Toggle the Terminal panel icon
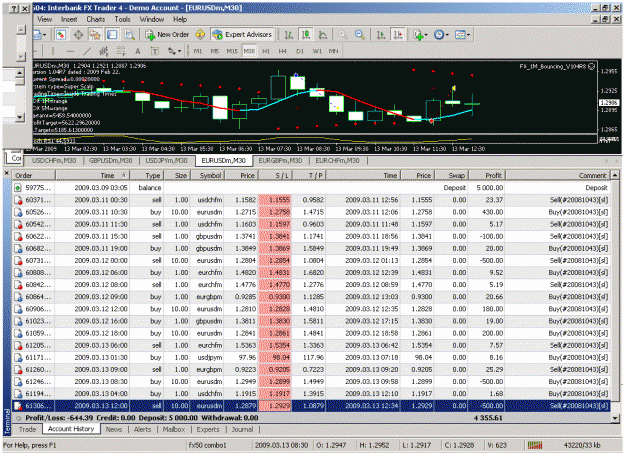625x453 pixels. pyautogui.click(x=112, y=35)
